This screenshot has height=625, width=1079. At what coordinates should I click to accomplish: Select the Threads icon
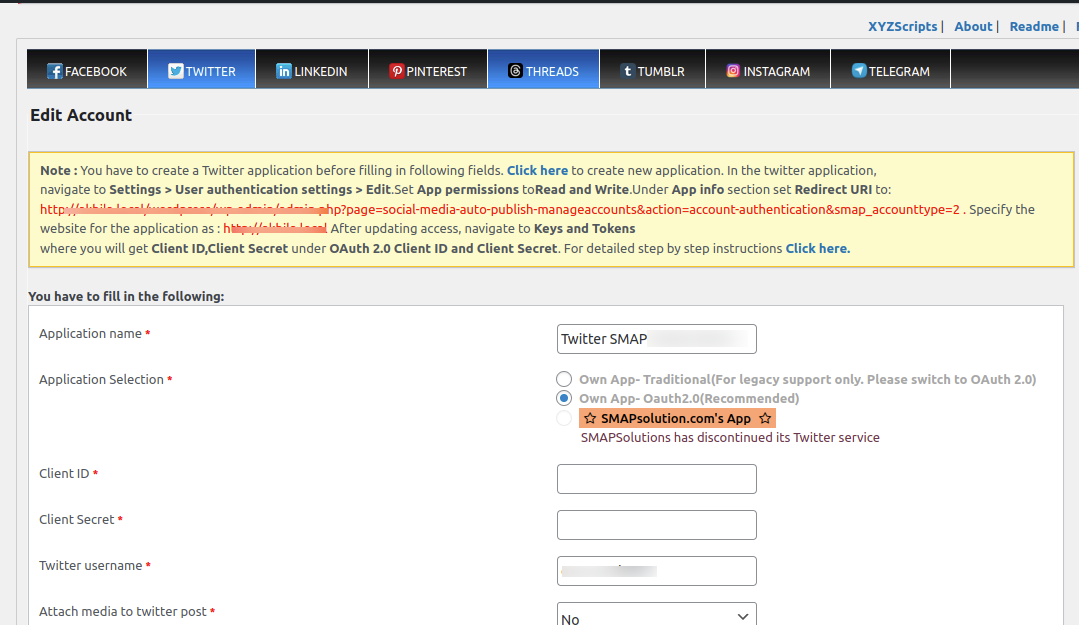click(516, 70)
